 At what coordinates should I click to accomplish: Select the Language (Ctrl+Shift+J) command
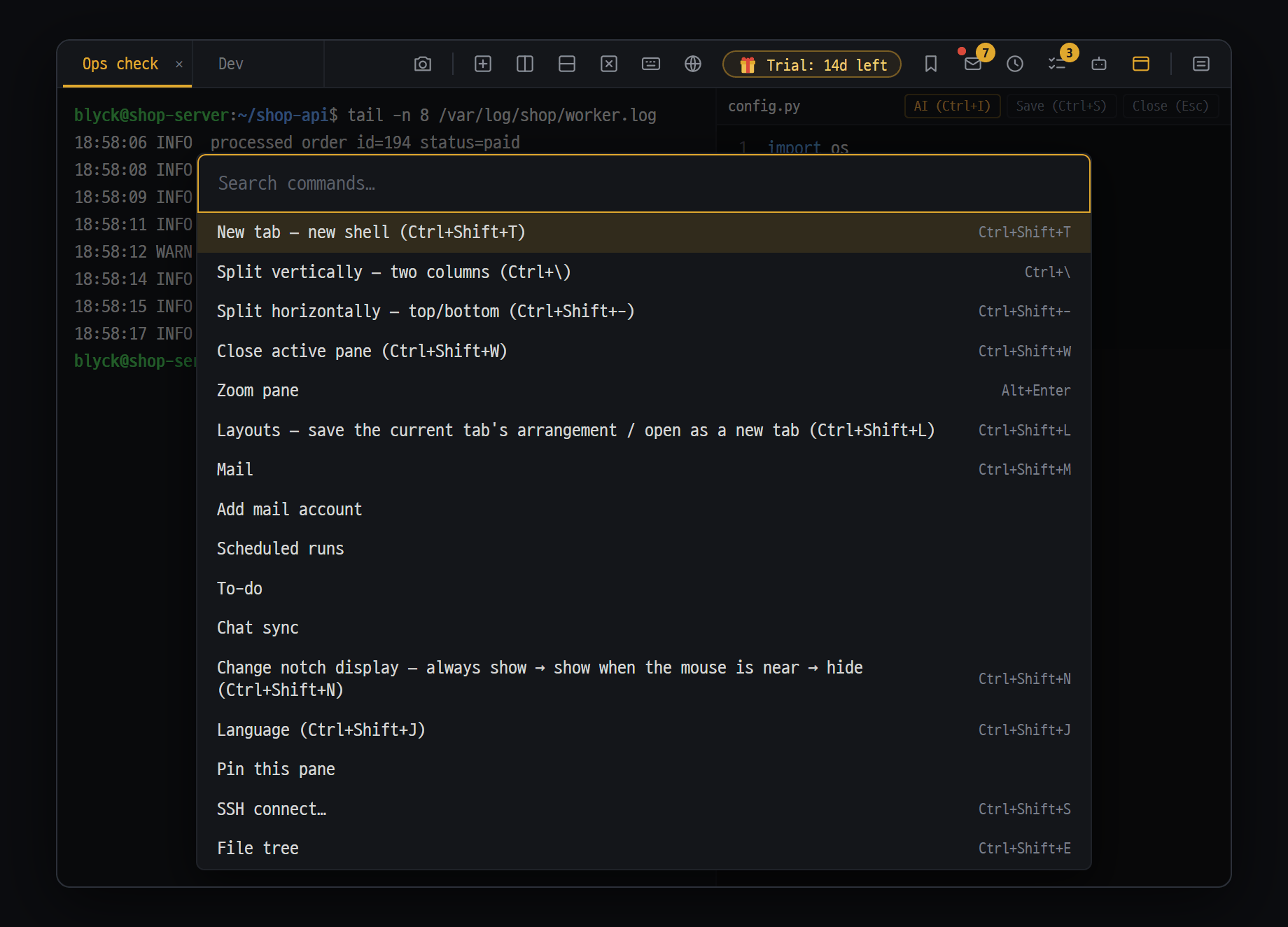(644, 730)
